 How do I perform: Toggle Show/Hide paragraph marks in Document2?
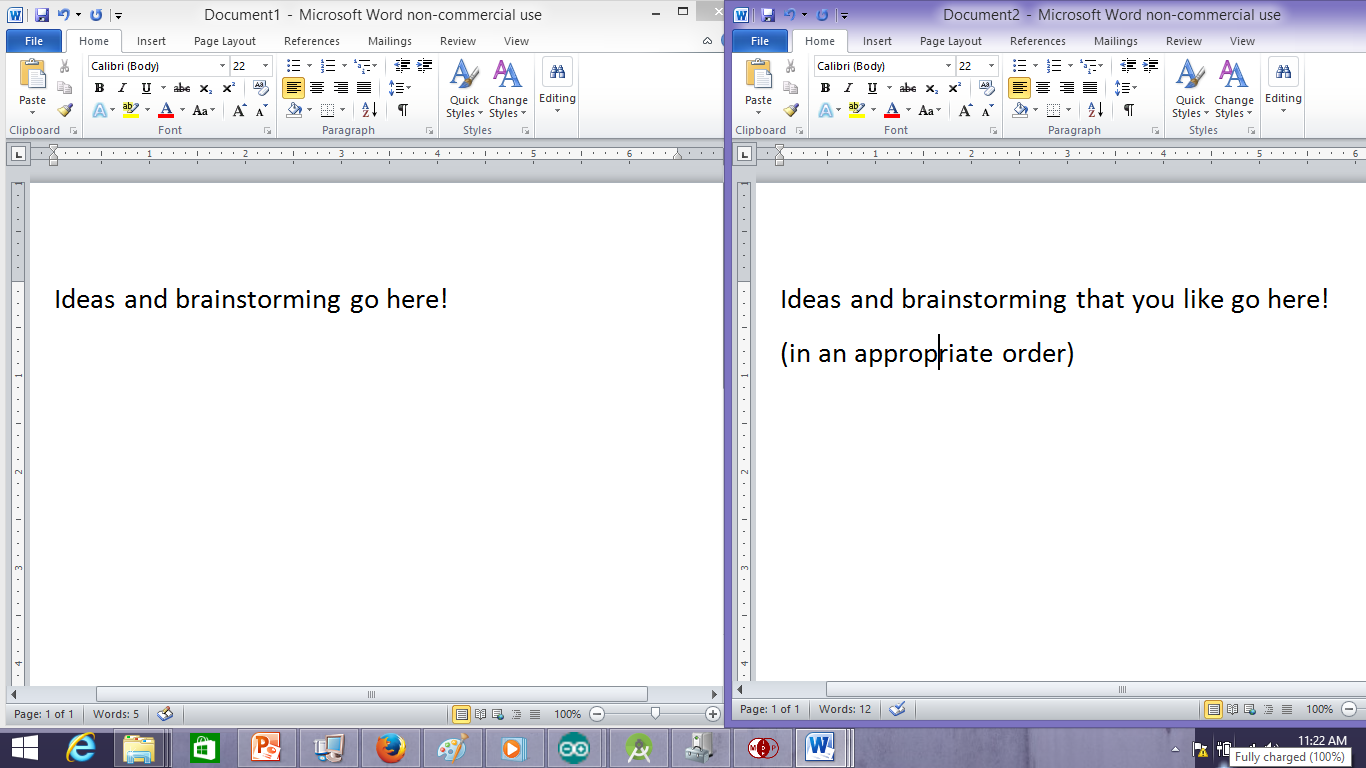pyautogui.click(x=1129, y=110)
